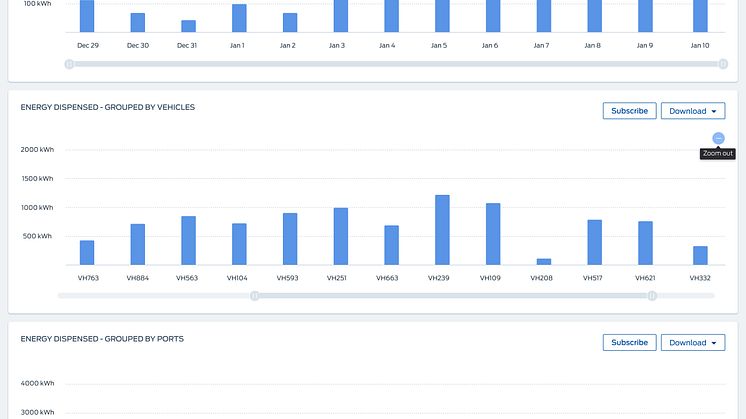Click the Dec 31 bar in date chart
The width and height of the screenshot is (746, 419).
(188, 26)
